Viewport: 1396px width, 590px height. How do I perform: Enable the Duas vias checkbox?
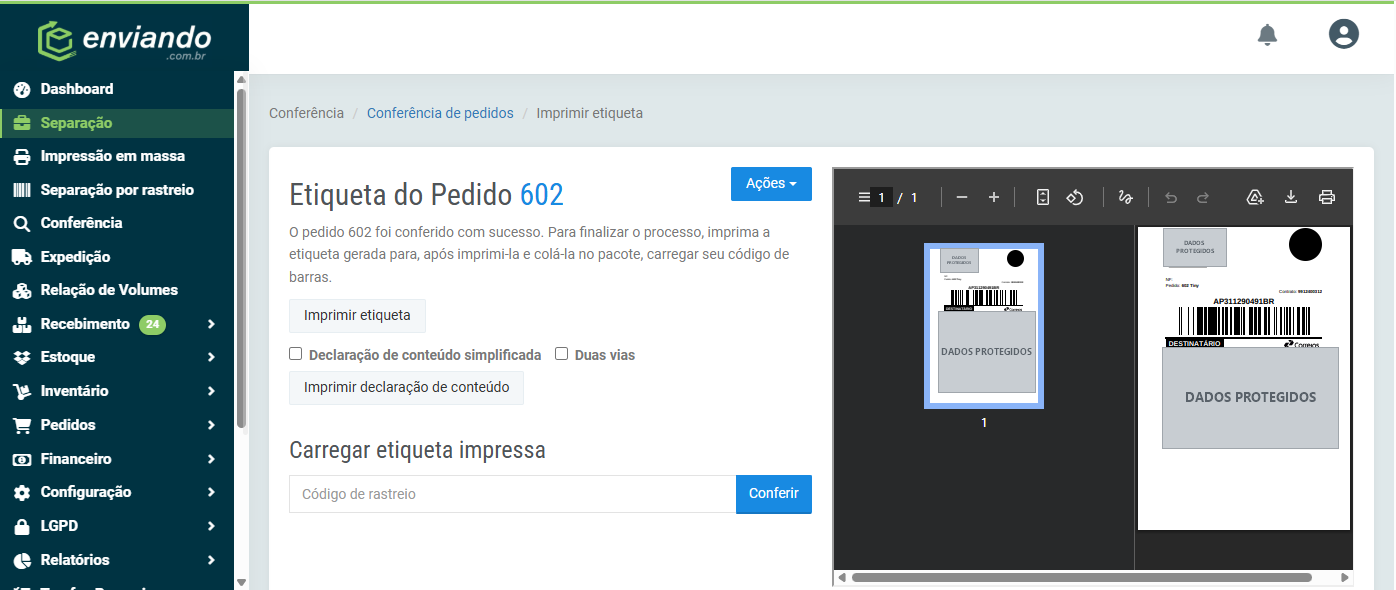click(561, 354)
